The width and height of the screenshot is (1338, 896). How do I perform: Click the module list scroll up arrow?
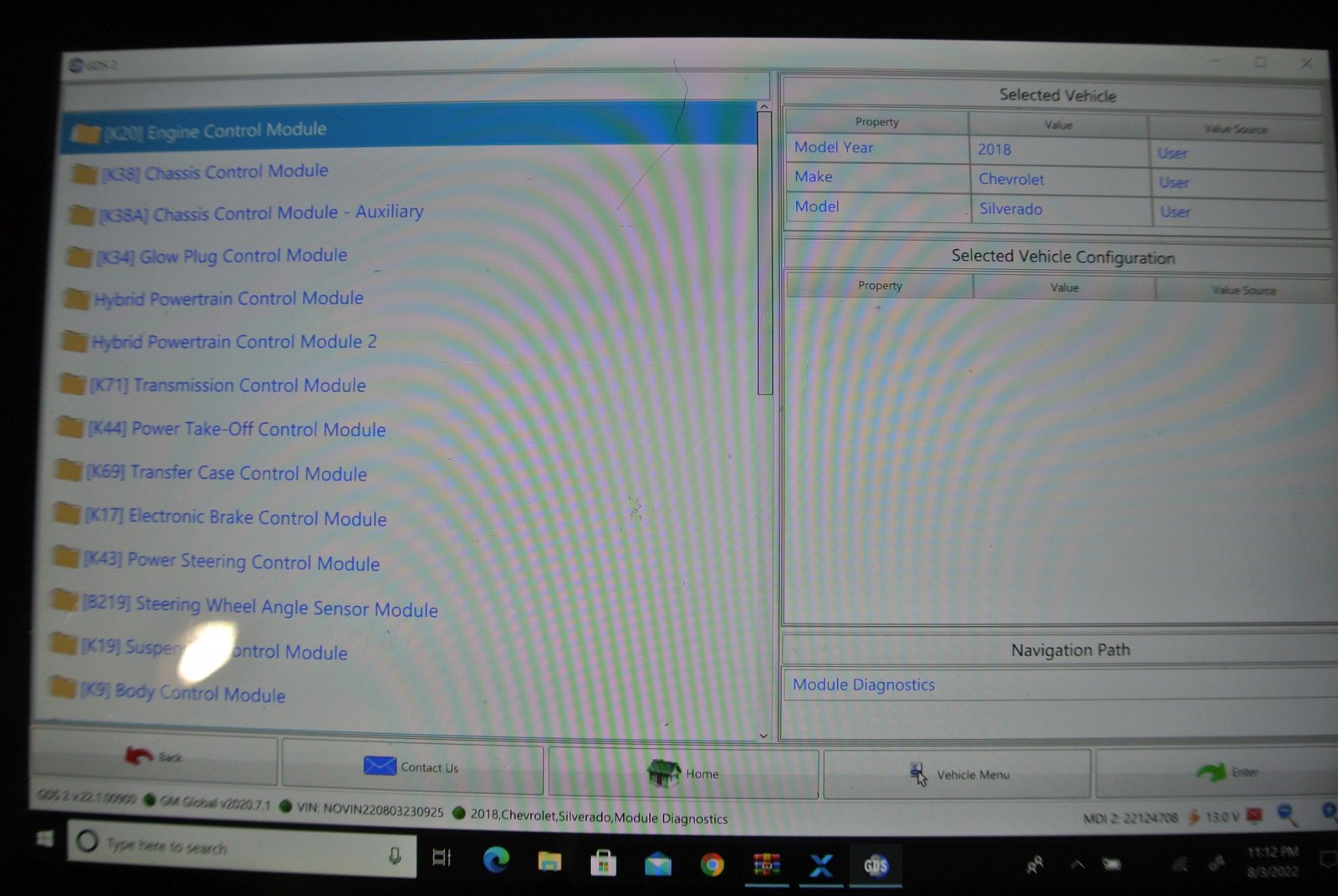pos(763,106)
